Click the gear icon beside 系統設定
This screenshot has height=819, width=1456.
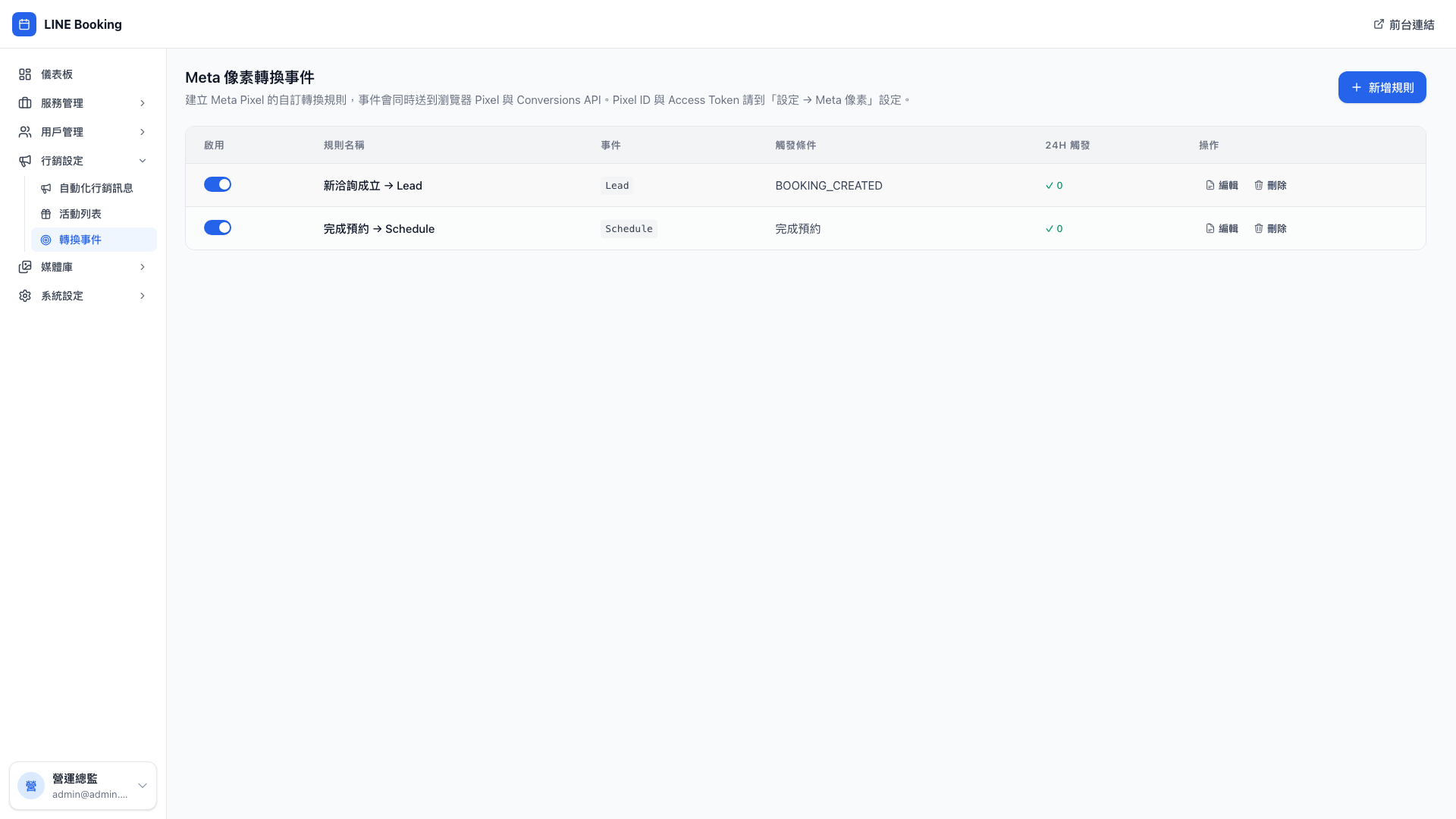[x=25, y=296]
